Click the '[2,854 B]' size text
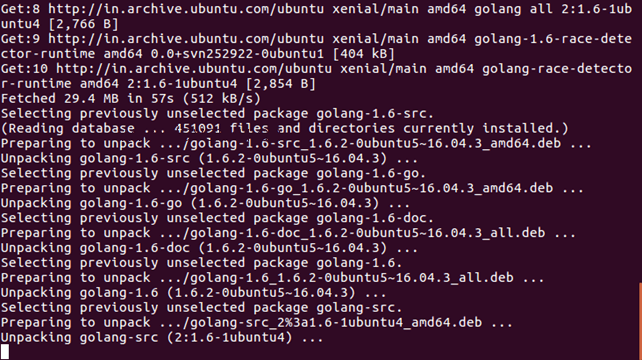The image size is (642, 360). point(280,84)
